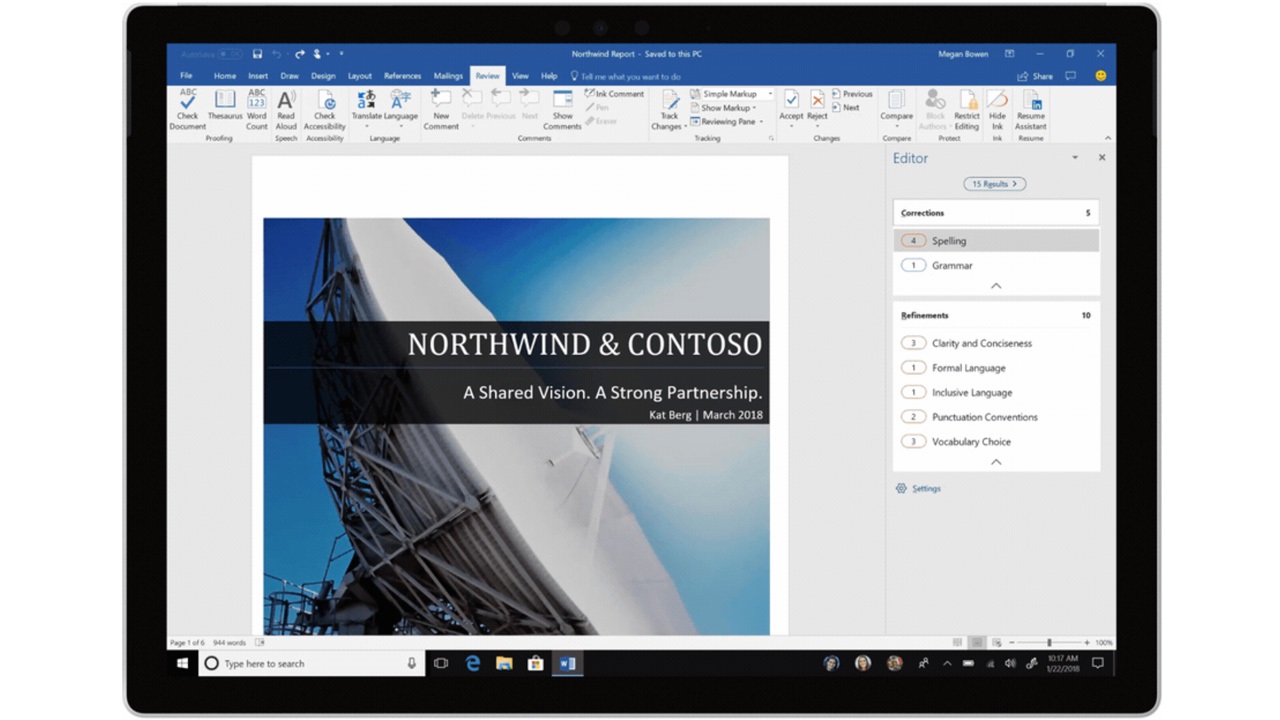Collapse the Corrections section in Editor pane

(x=995, y=285)
